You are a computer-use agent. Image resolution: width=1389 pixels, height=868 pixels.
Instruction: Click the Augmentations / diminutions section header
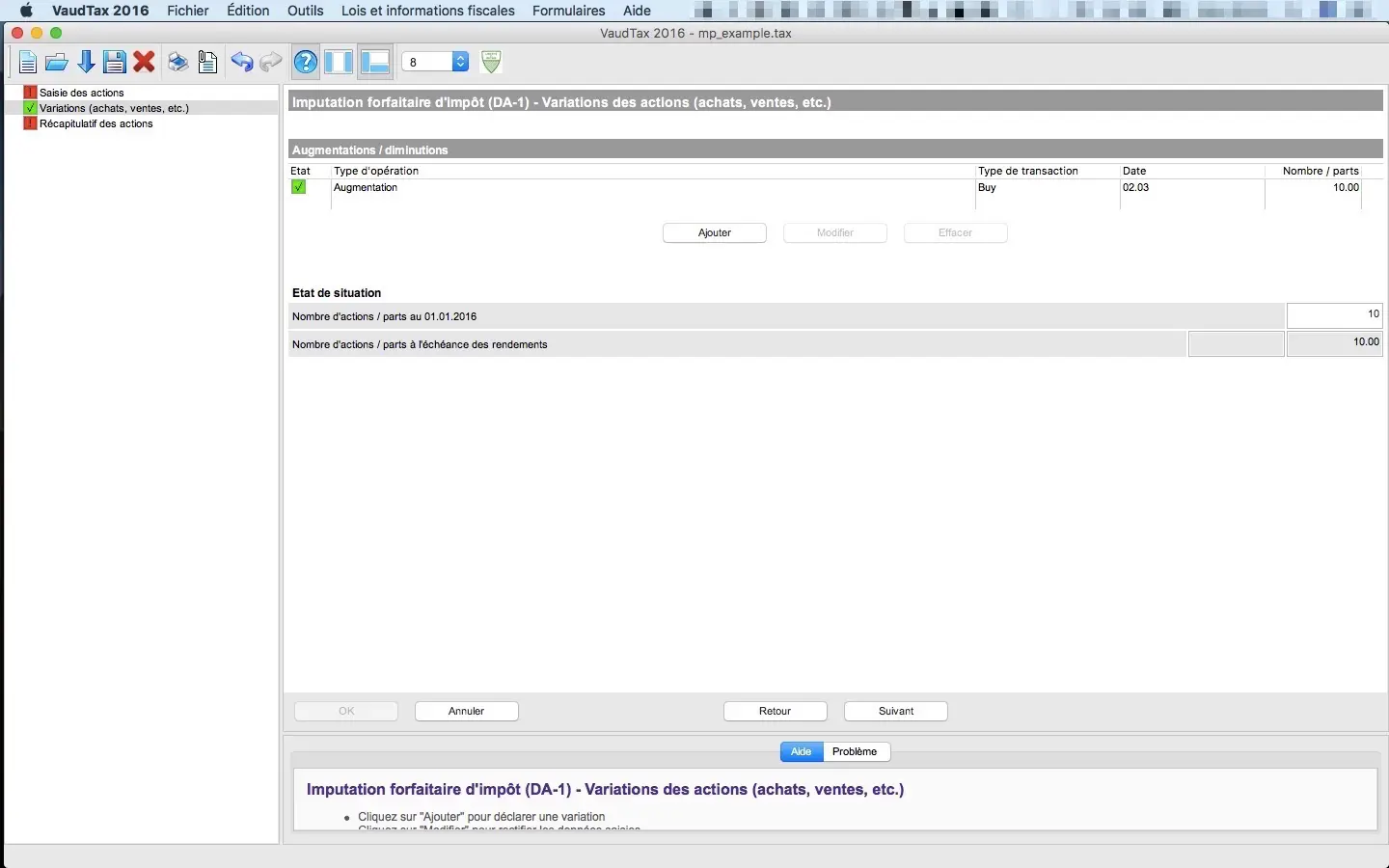click(835, 149)
